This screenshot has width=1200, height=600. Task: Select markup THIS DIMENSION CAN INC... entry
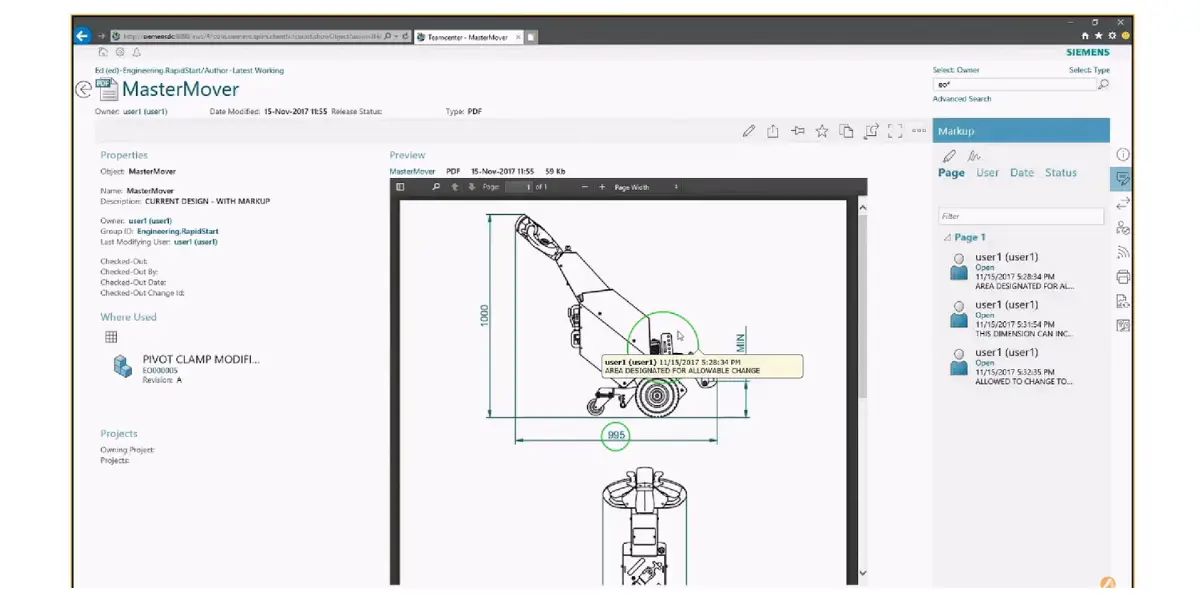pyautogui.click(x=1011, y=319)
